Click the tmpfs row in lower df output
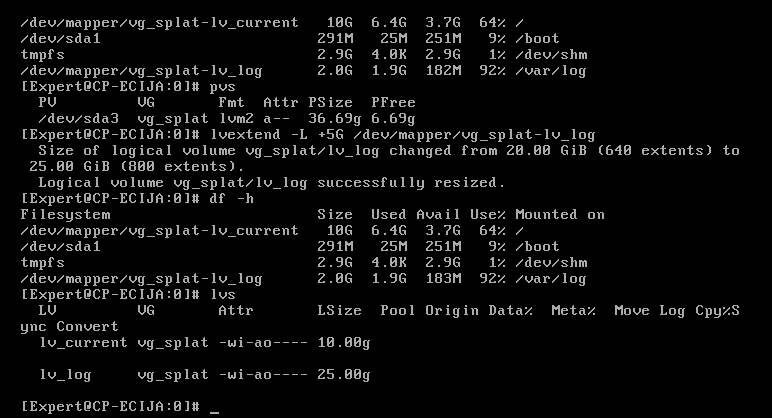 click(304, 262)
